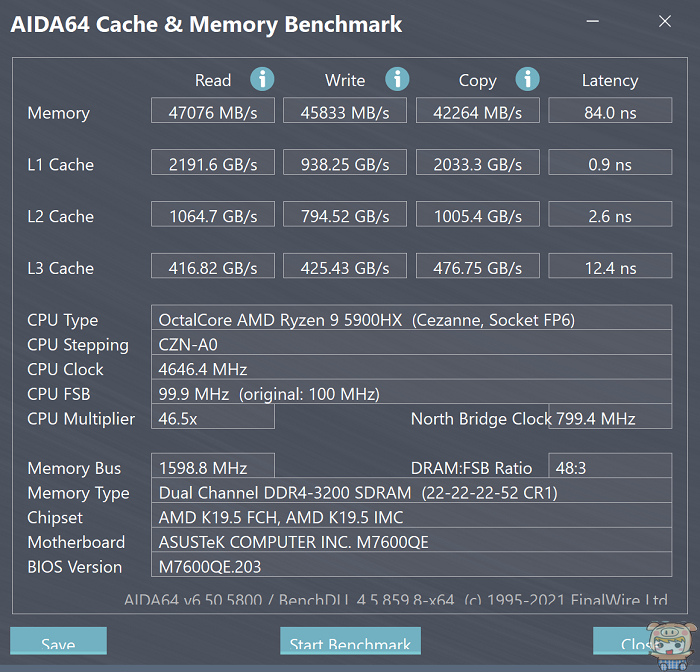700x672 pixels.
Task: Click the Memory Bus frequency field
Action: pos(212,468)
